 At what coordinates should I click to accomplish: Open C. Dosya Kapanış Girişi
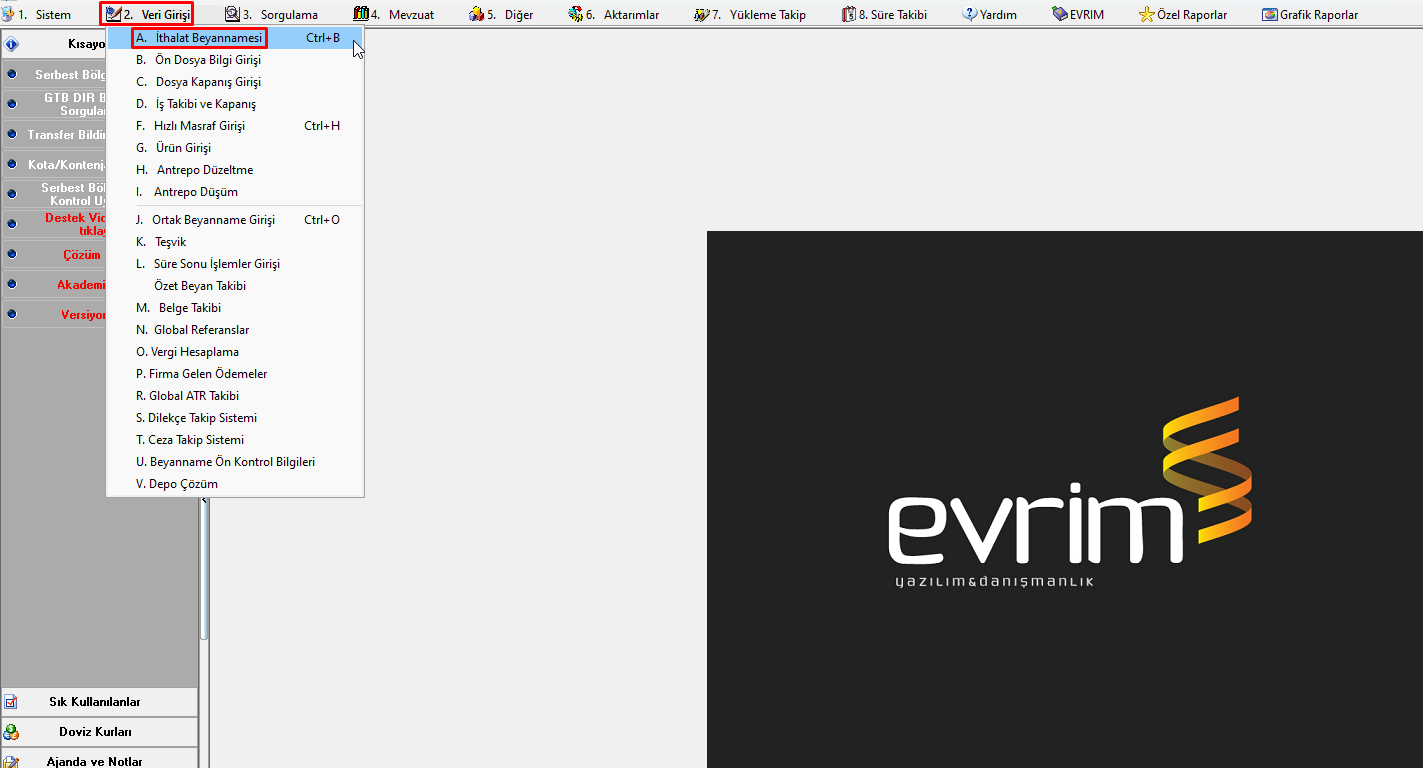click(235, 82)
